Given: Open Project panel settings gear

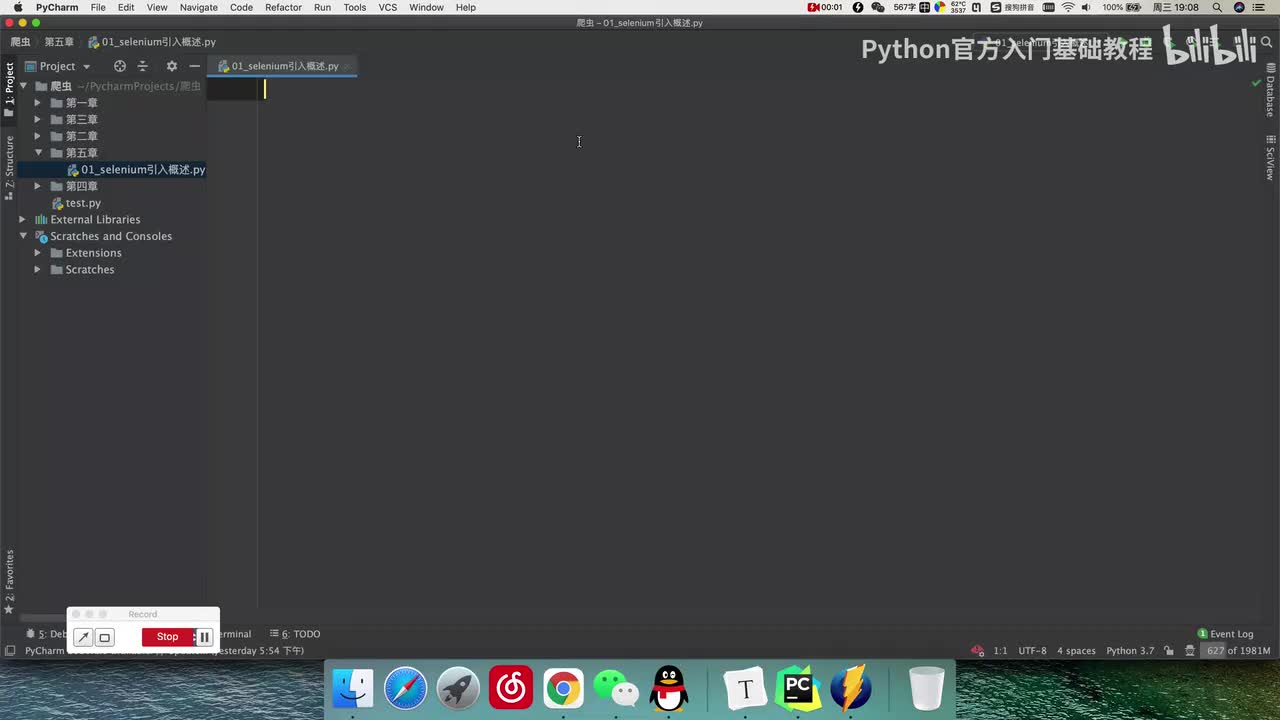Looking at the screenshot, I should pyautogui.click(x=171, y=66).
